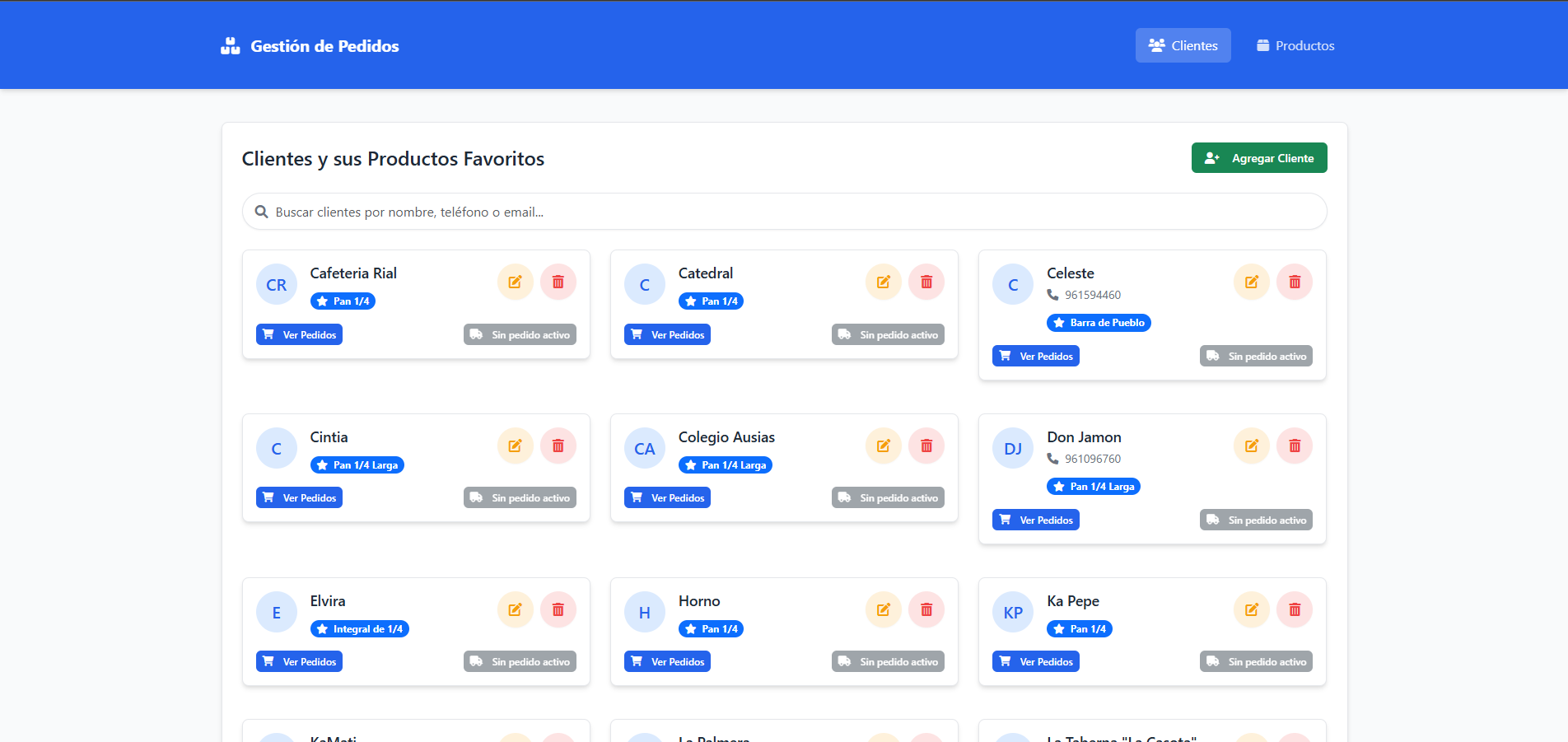Image resolution: width=1568 pixels, height=742 pixels.
Task: Open edit for Colegio Ausias
Action: (883, 446)
